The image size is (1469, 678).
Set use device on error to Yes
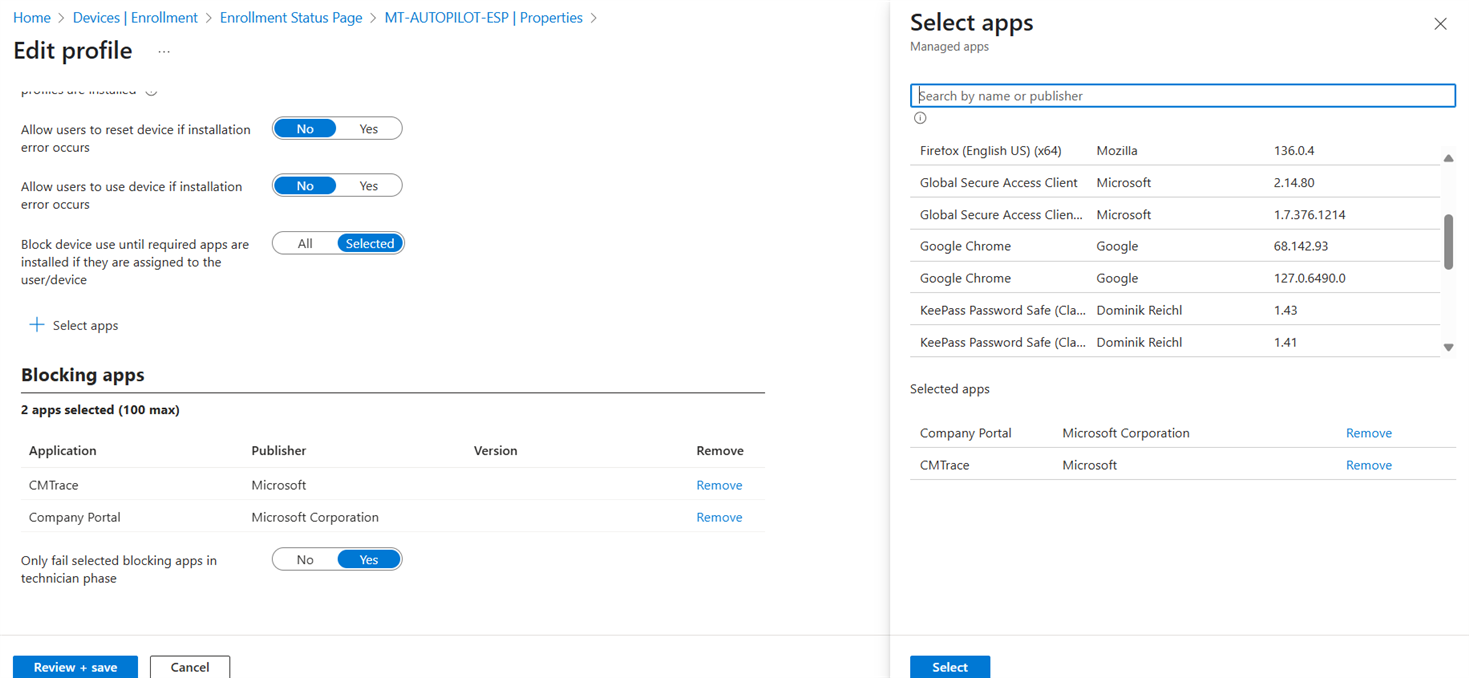(369, 186)
